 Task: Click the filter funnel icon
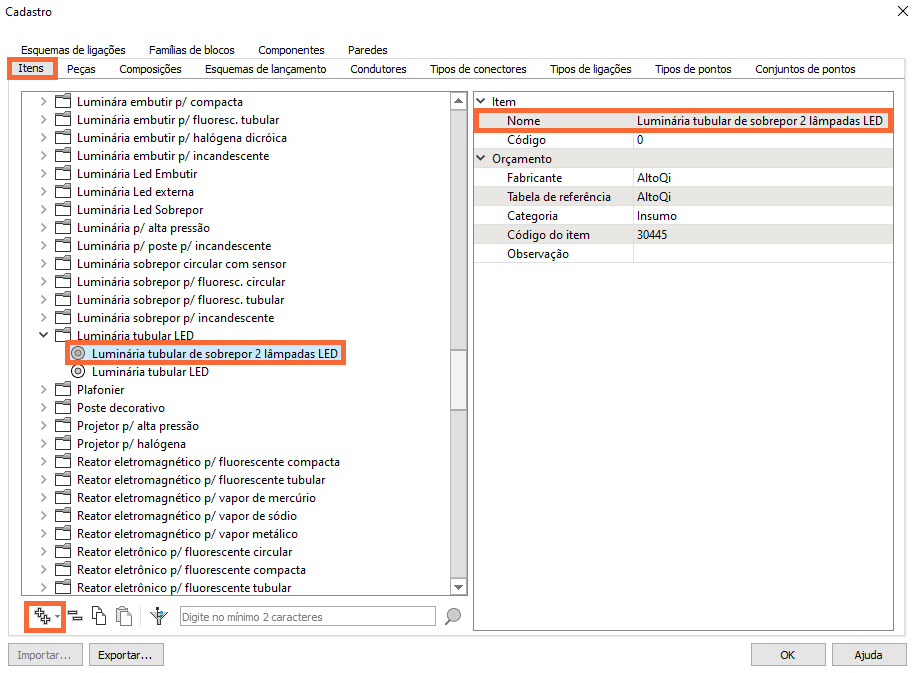pyautogui.click(x=158, y=617)
